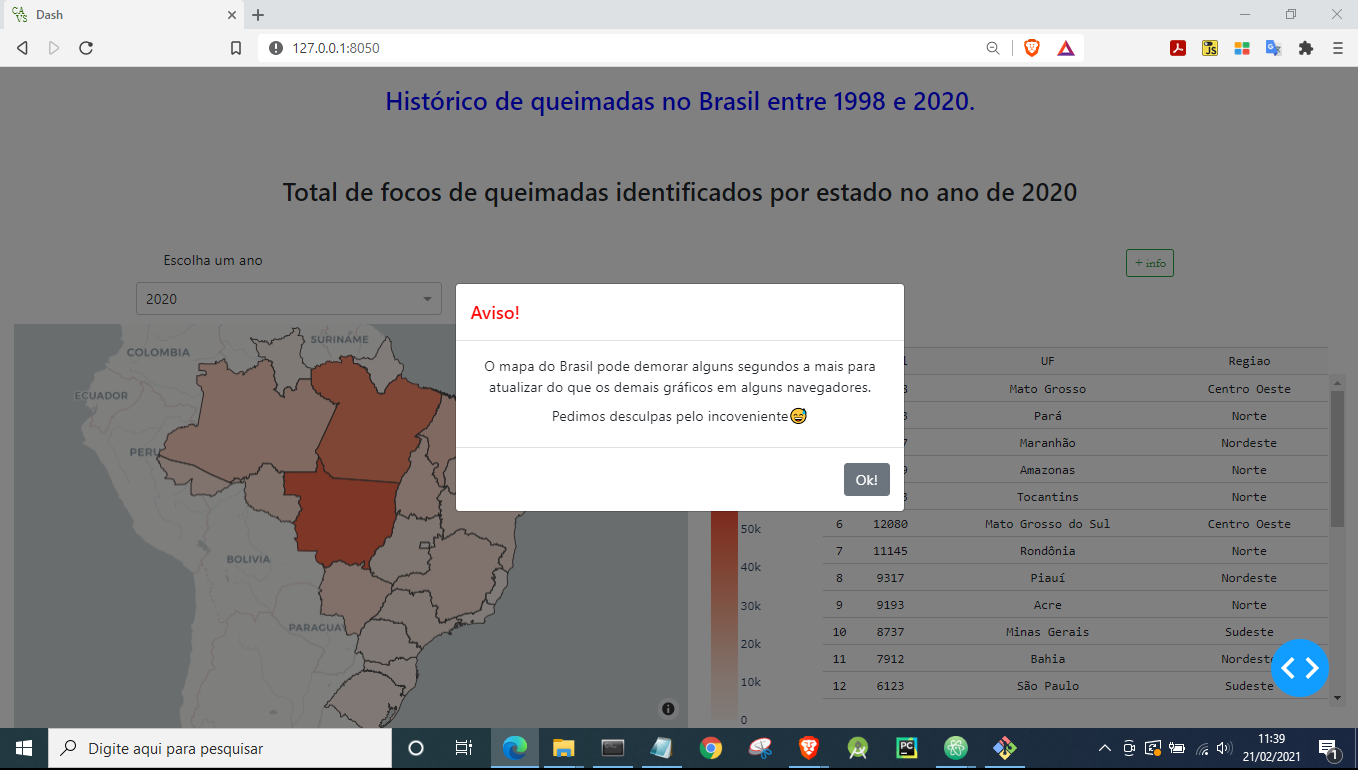Click the table's vertical scrollbar
The image size is (1358, 770).
1337,459
